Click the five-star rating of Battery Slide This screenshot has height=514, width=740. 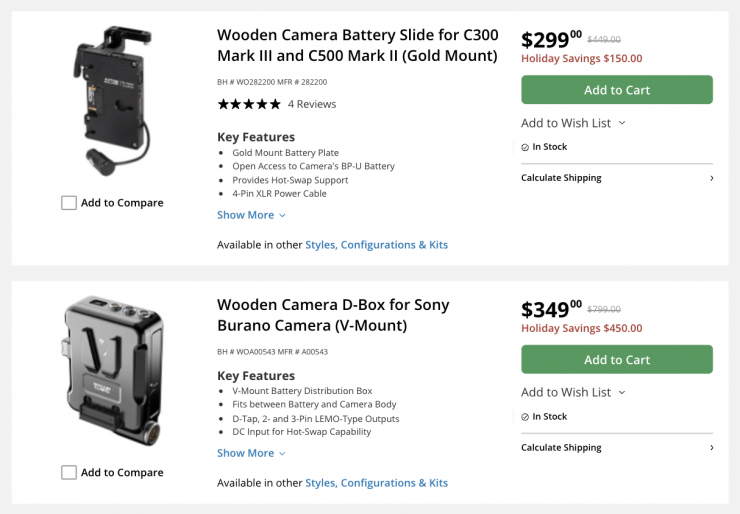point(249,104)
